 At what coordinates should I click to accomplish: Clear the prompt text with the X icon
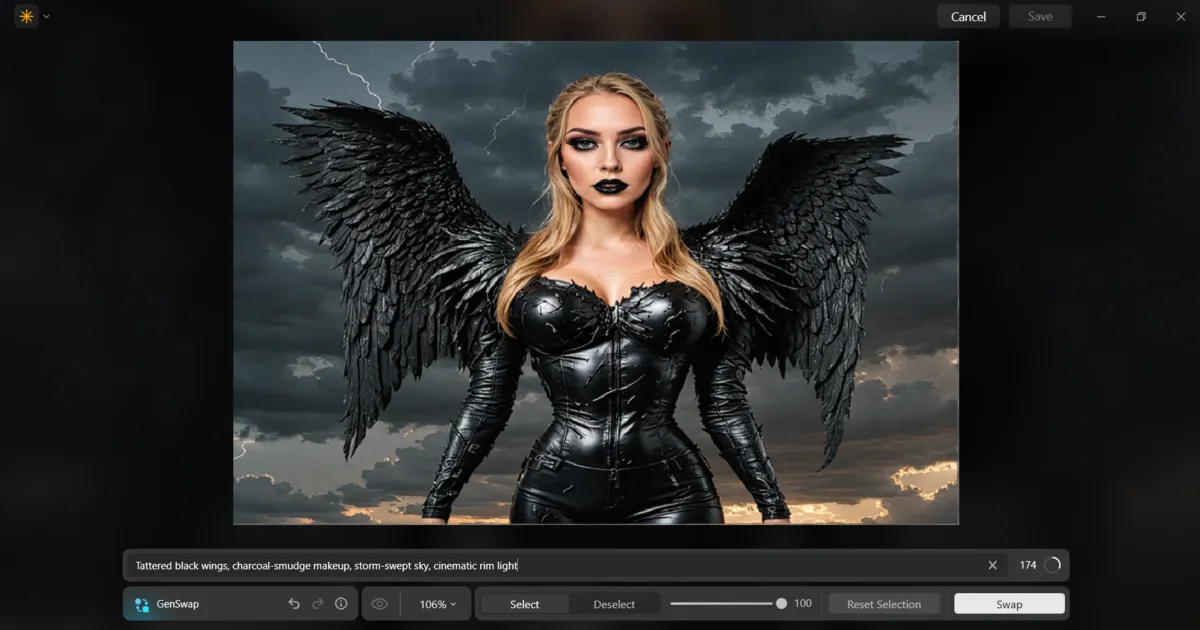pos(992,565)
